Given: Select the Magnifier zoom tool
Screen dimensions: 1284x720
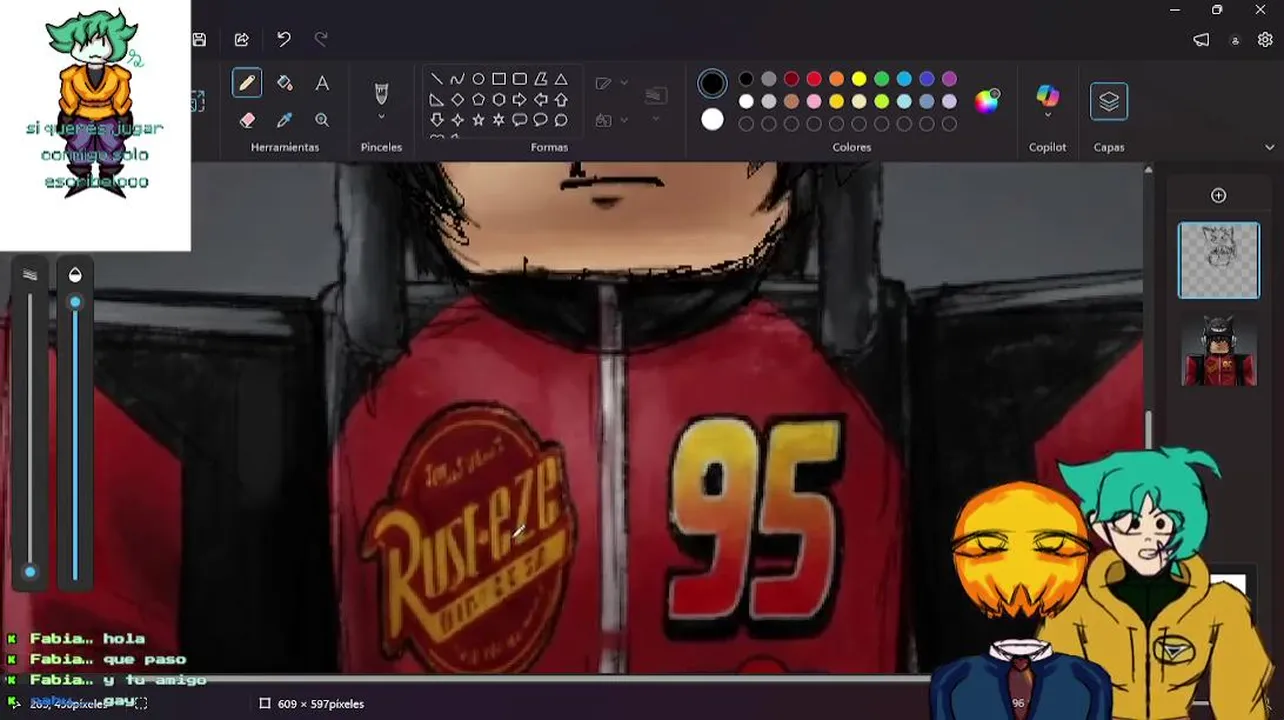Looking at the screenshot, I should (322, 120).
